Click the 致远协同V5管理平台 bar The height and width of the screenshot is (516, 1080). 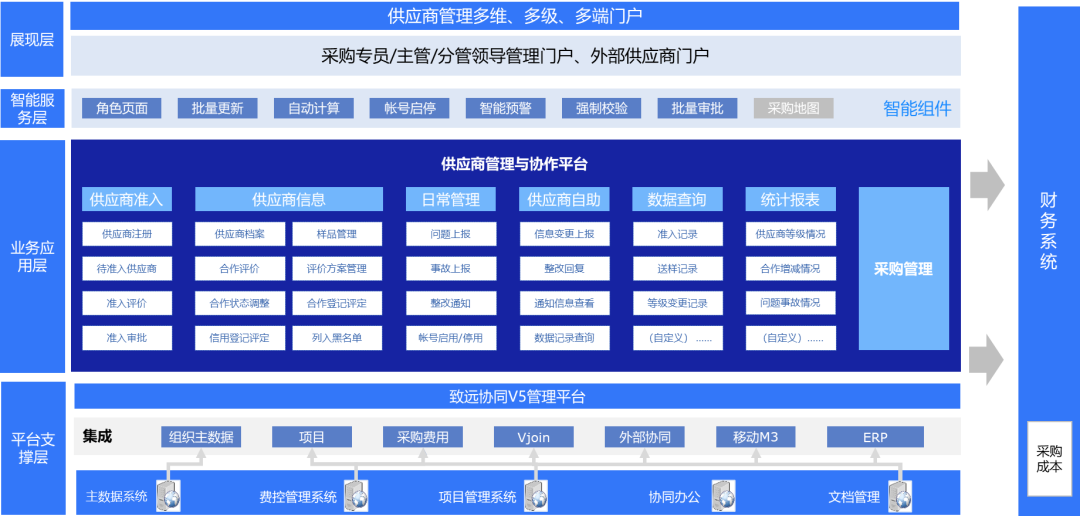click(x=517, y=397)
